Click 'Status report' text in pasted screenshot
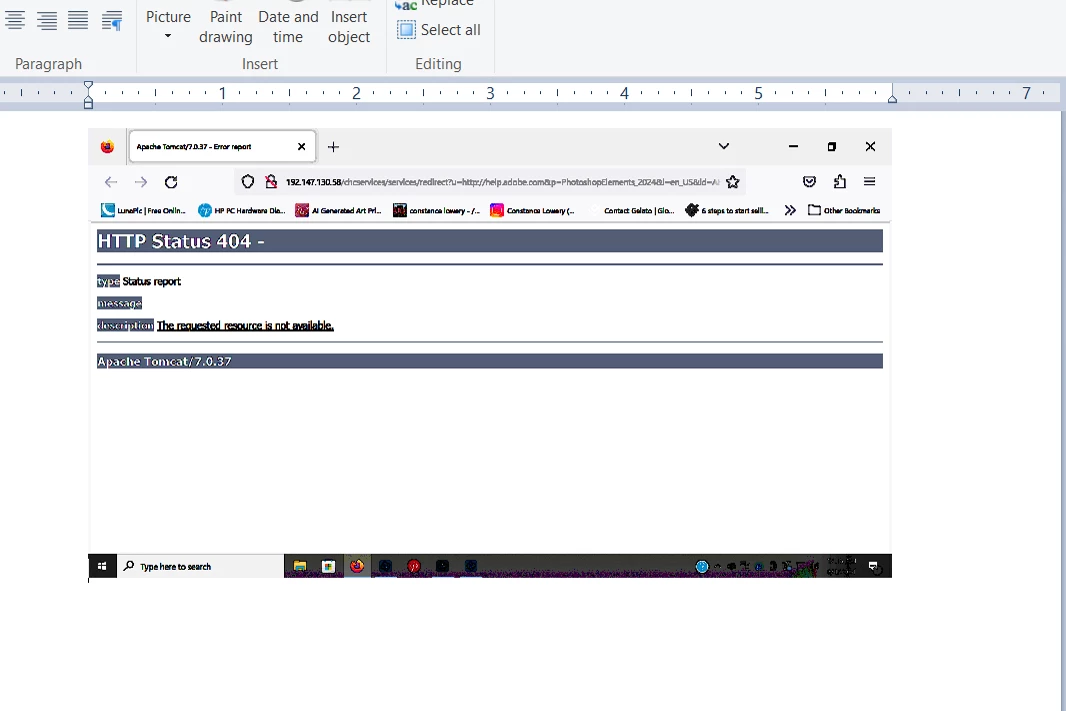 [152, 281]
